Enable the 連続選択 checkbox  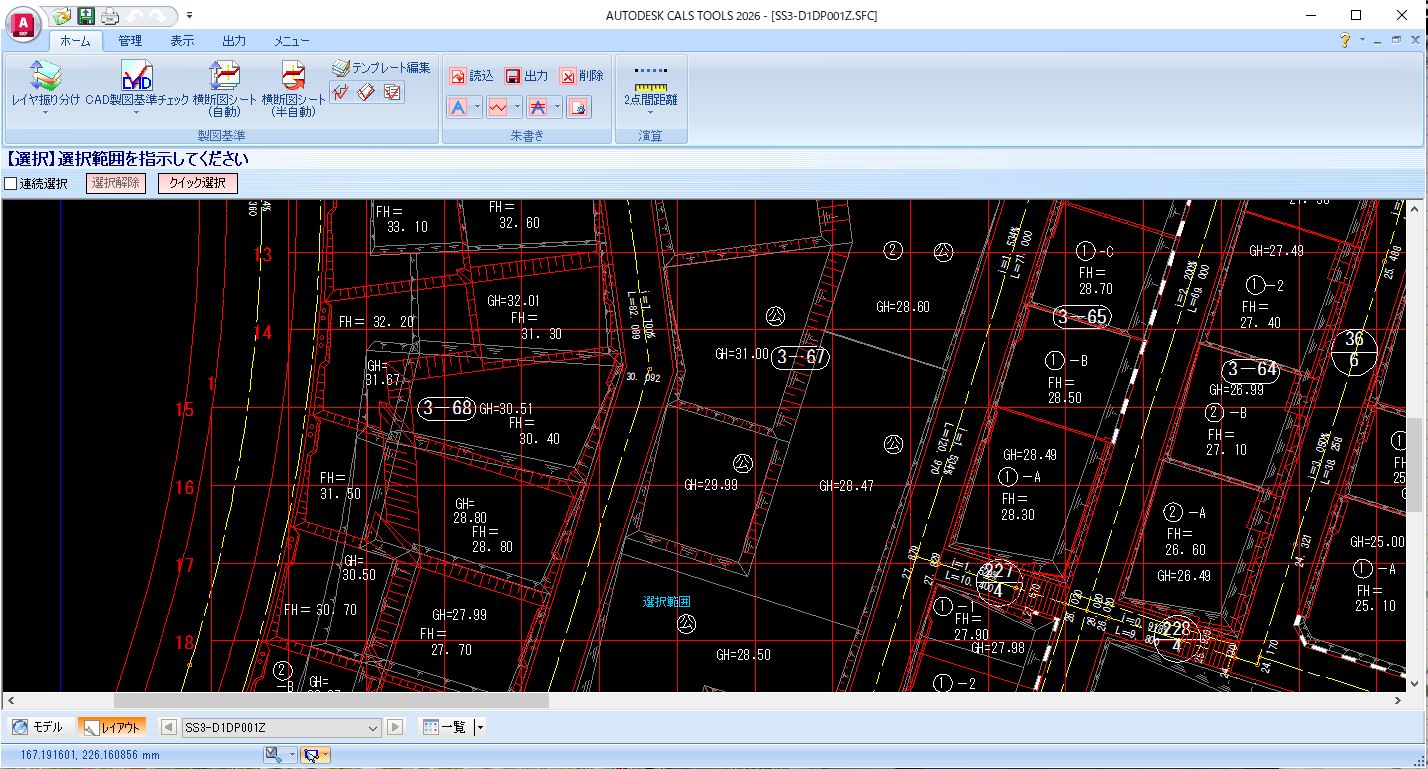pos(11,184)
